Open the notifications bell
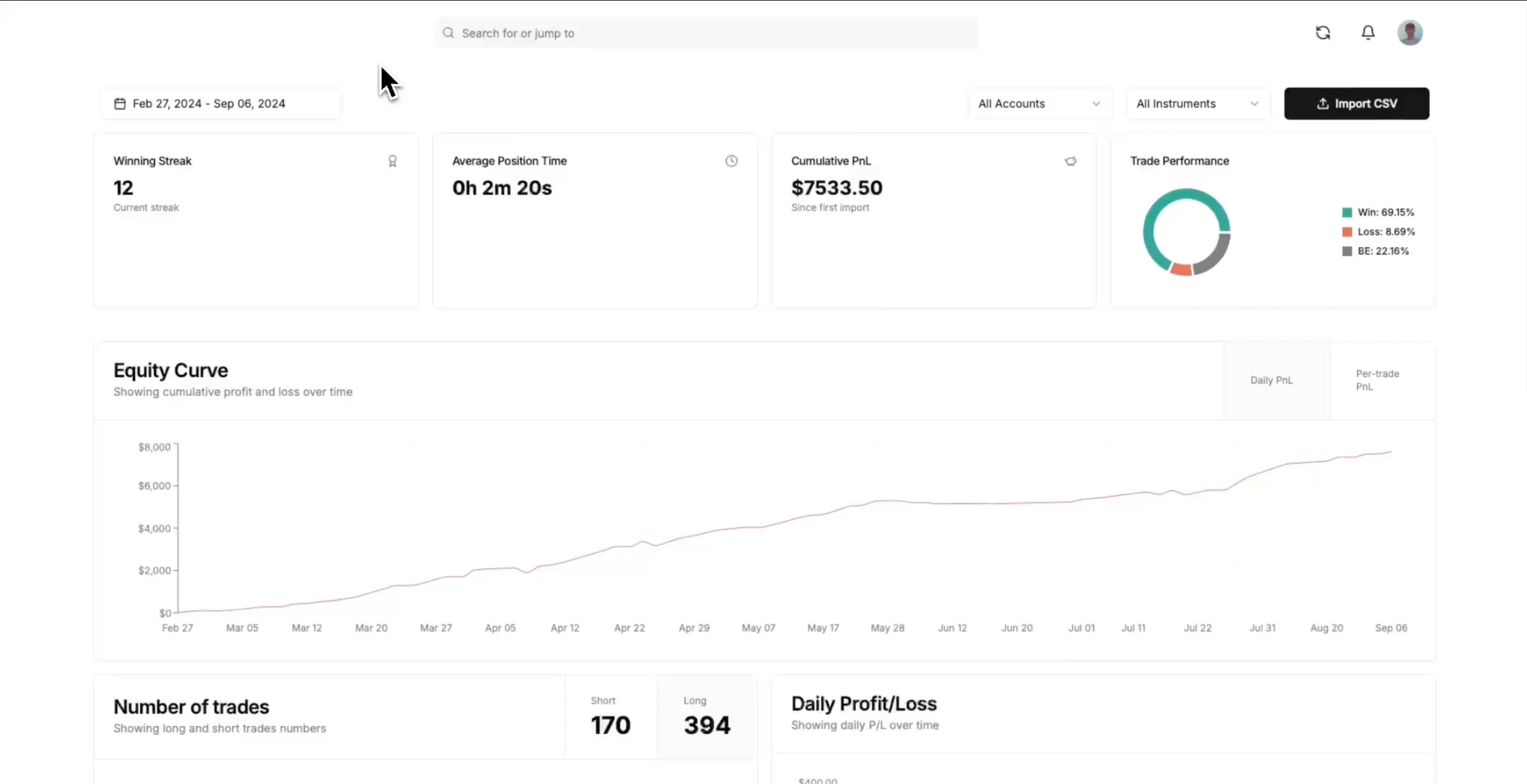 click(x=1368, y=33)
